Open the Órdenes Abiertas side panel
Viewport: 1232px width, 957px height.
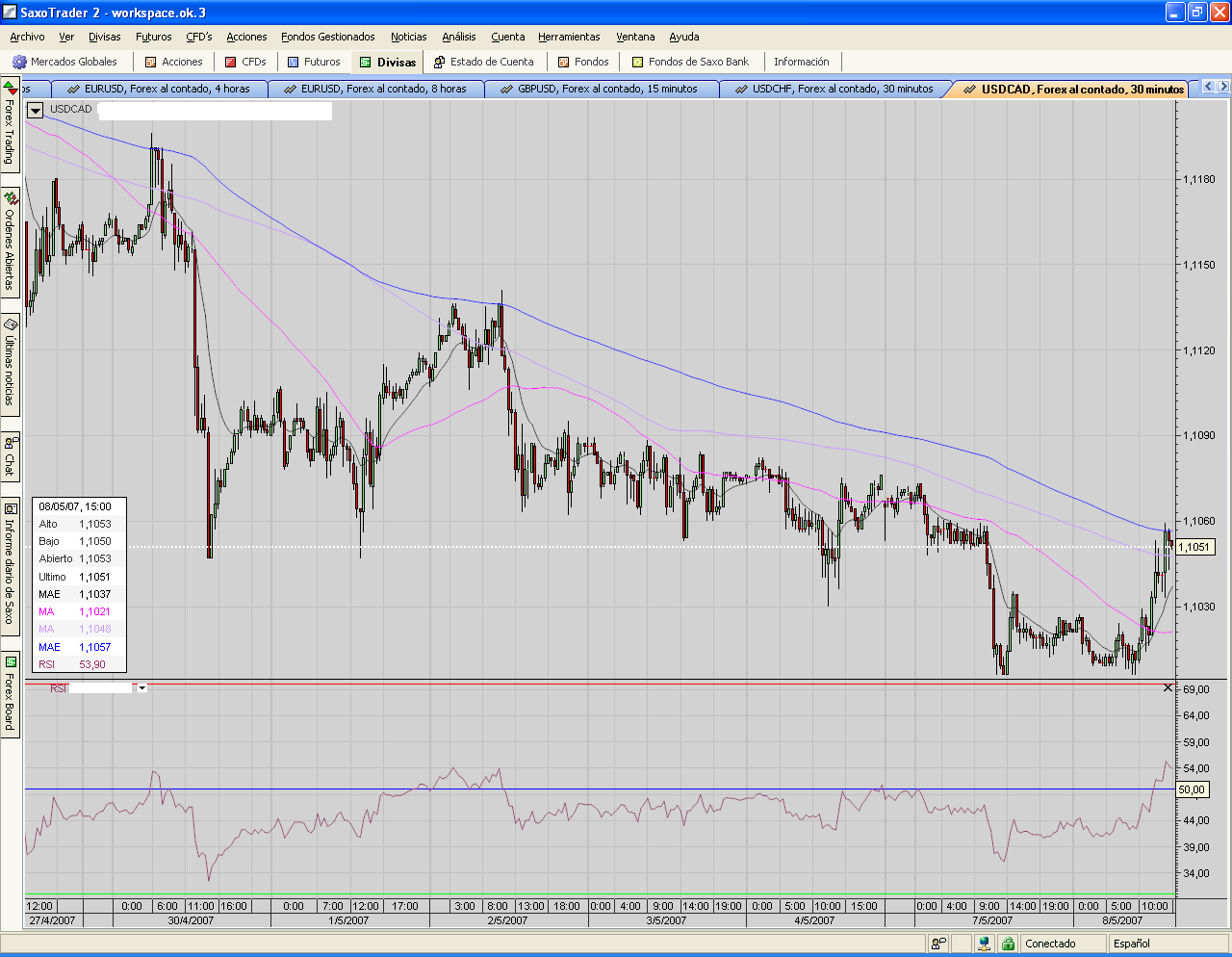pyautogui.click(x=10, y=241)
